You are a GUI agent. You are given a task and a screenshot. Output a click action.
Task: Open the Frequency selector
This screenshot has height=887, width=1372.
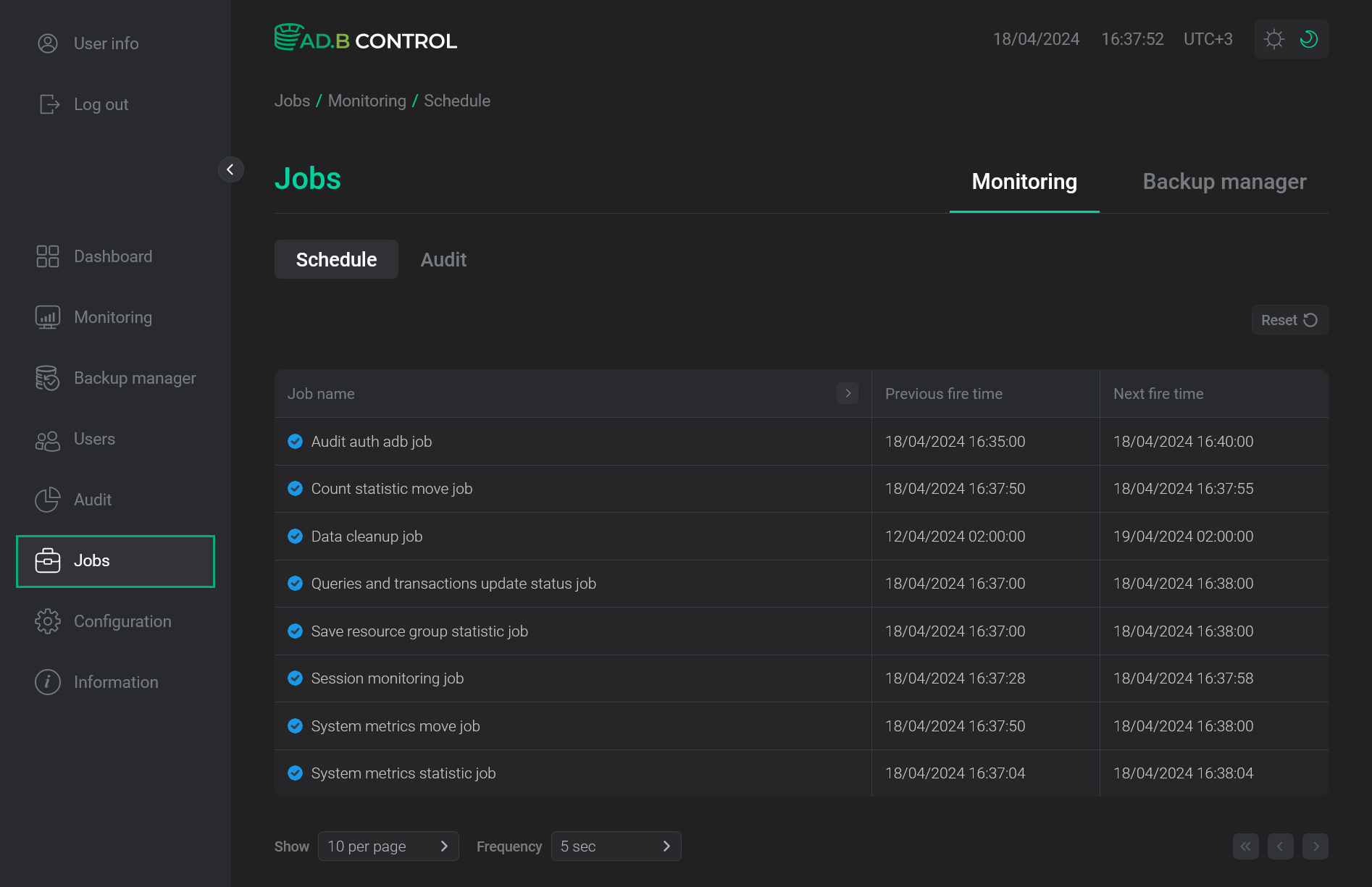[x=616, y=846]
